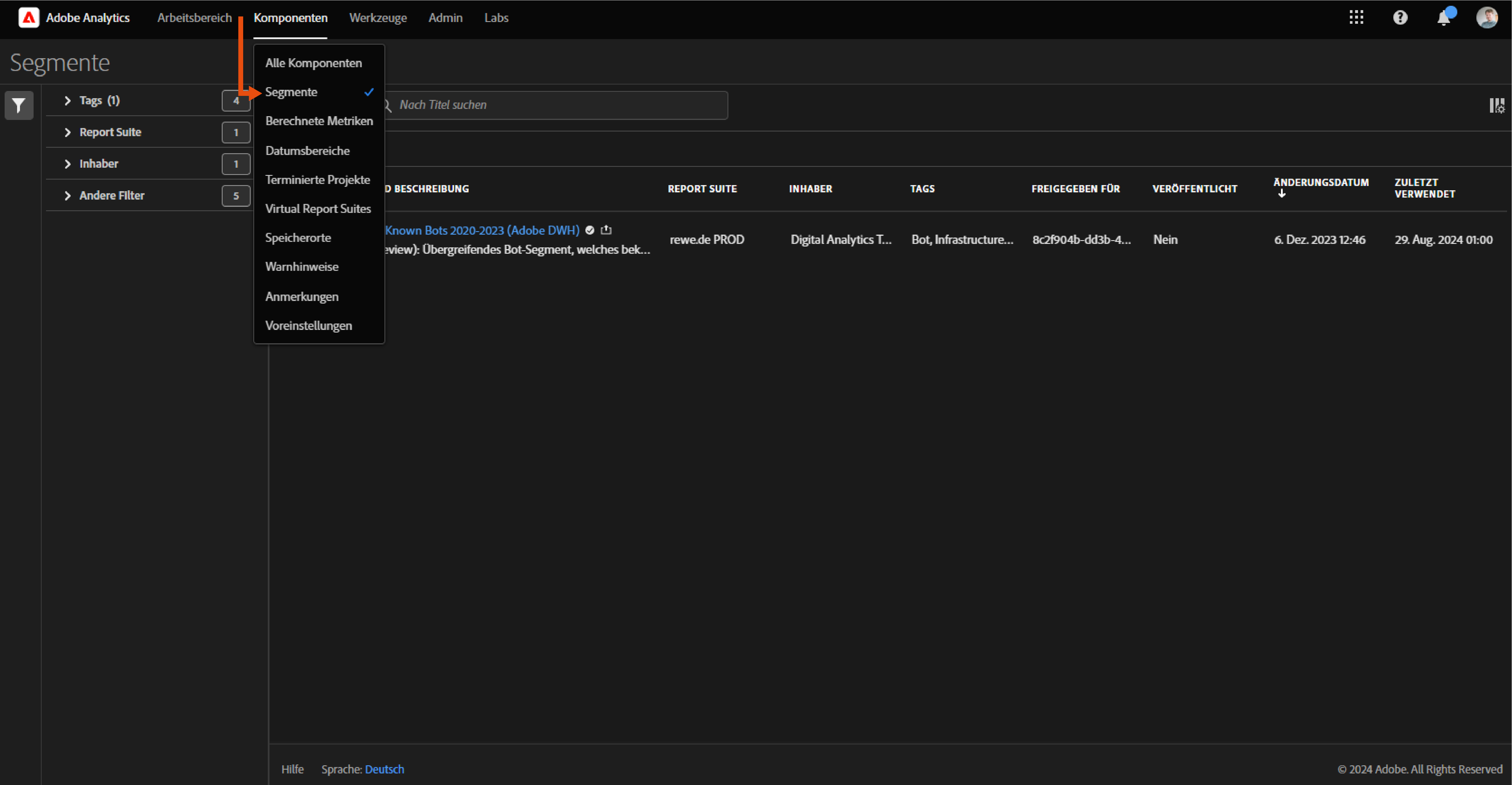This screenshot has height=785, width=1512.
Task: Click the 29. Aug. 2024 01:00 date cell
Action: [1443, 240]
